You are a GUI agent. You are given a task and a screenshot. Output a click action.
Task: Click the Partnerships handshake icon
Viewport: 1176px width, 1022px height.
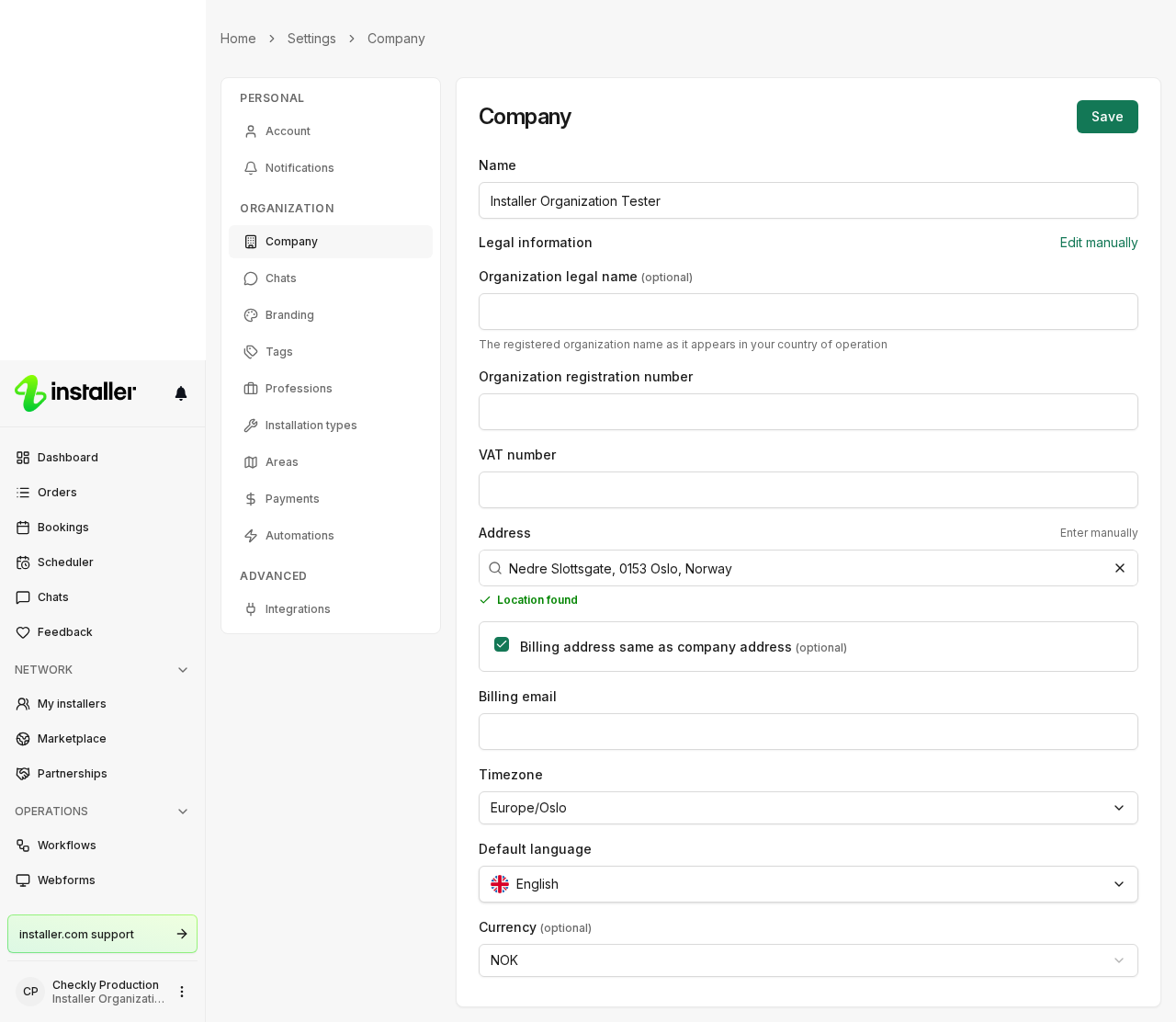pyautogui.click(x=23, y=774)
